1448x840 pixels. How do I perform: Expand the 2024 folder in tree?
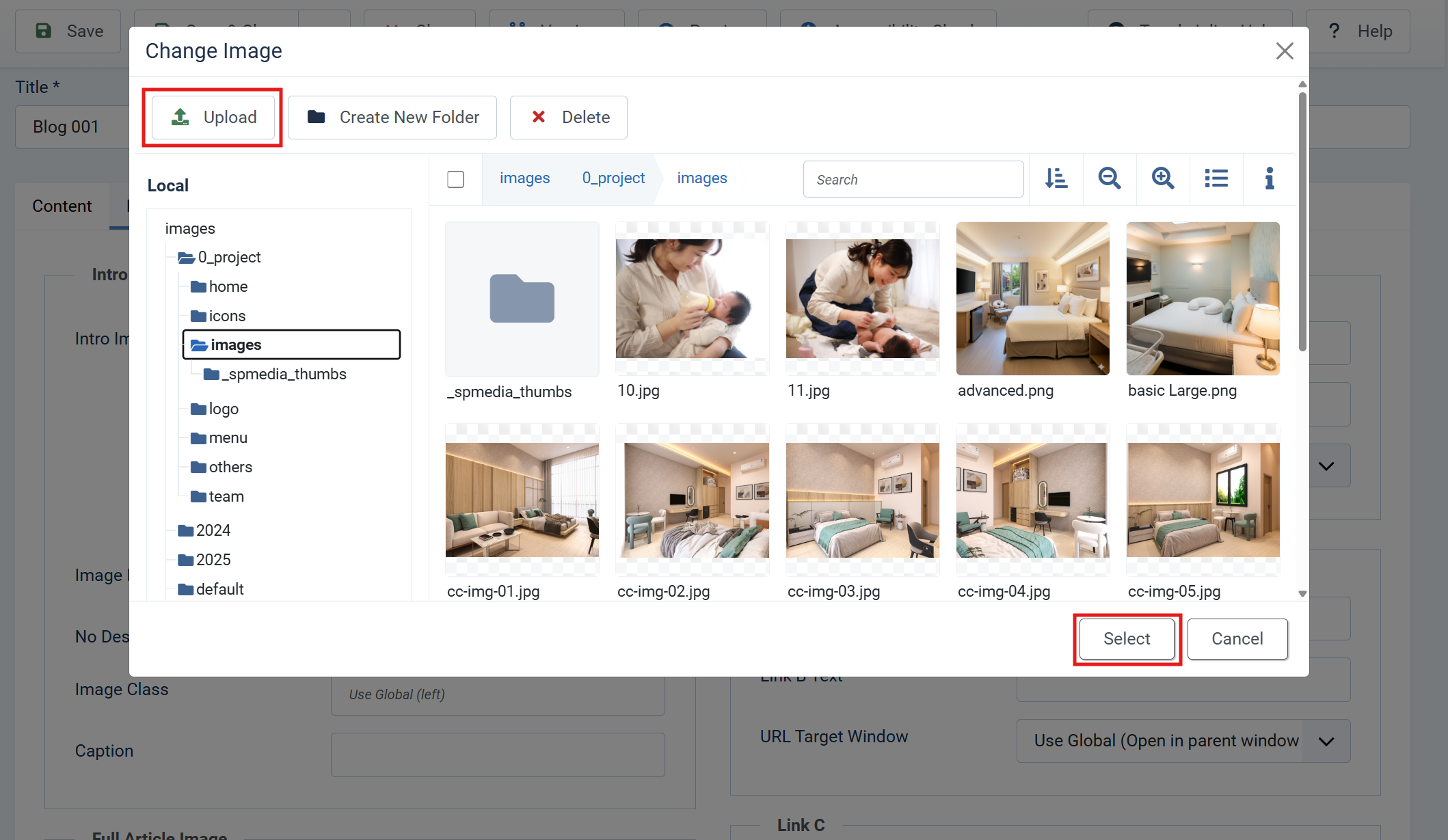pos(213,531)
